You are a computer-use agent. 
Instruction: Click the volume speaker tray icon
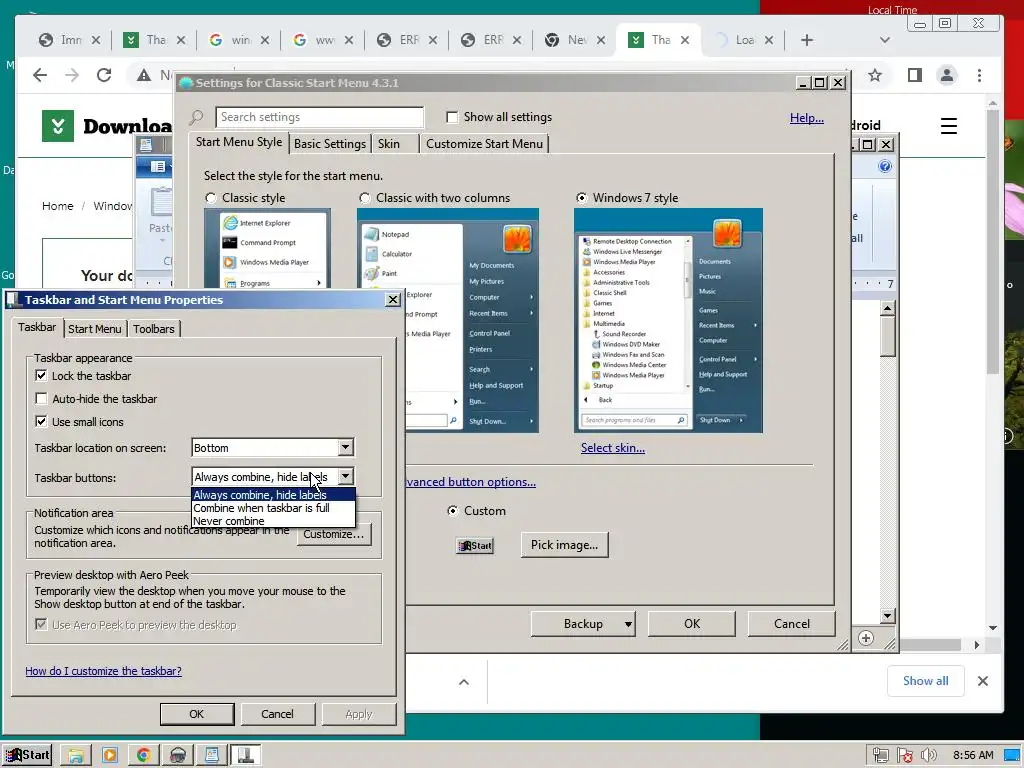(x=928, y=756)
